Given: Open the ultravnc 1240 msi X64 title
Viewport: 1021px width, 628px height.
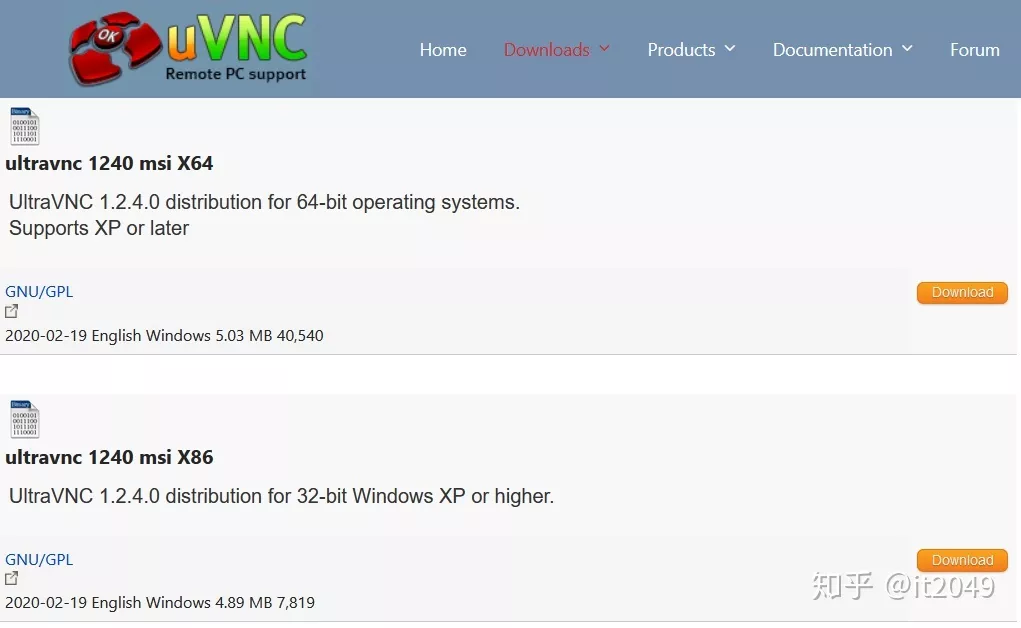Looking at the screenshot, I should (109, 163).
